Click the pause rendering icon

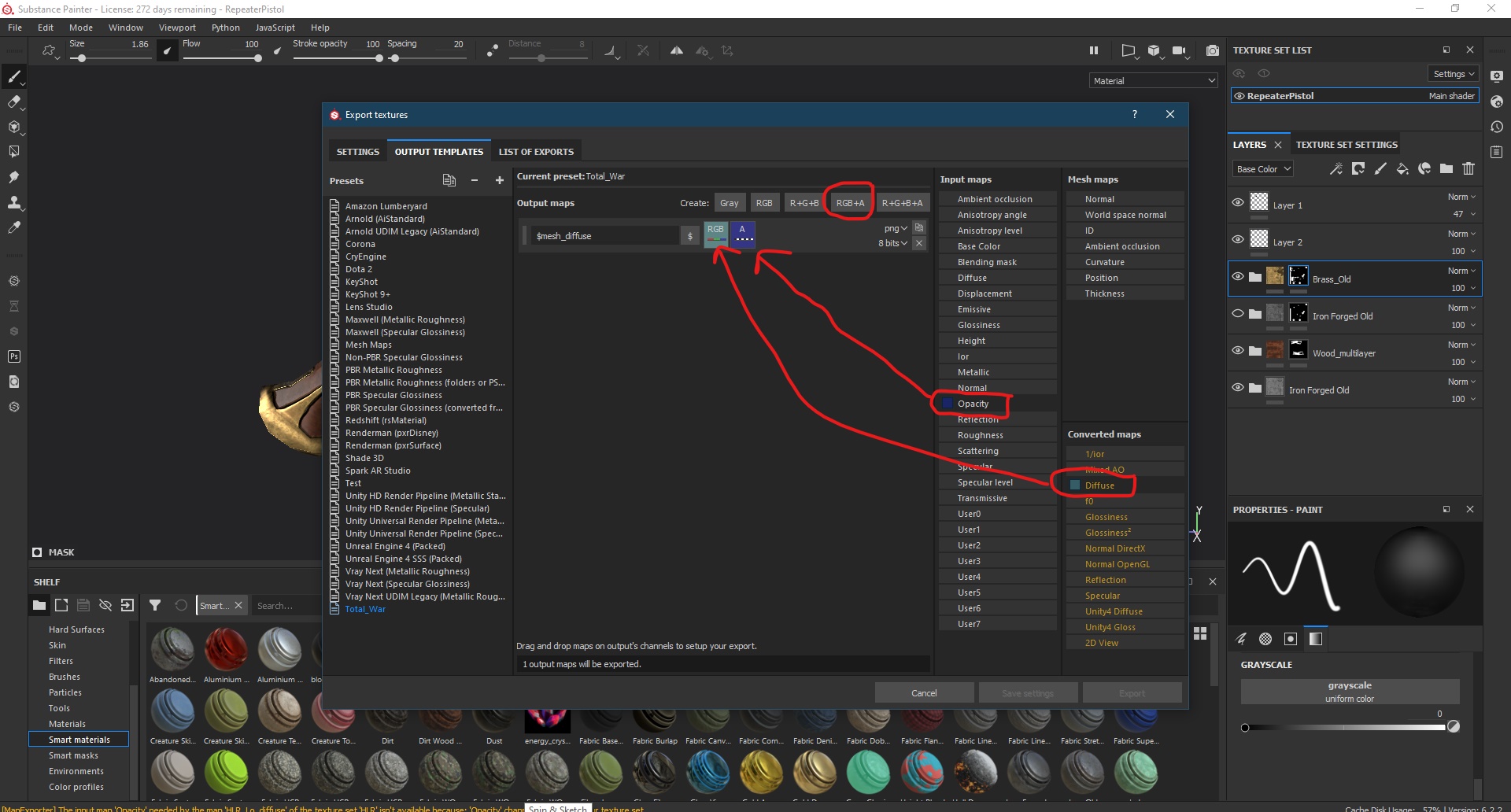(1093, 50)
